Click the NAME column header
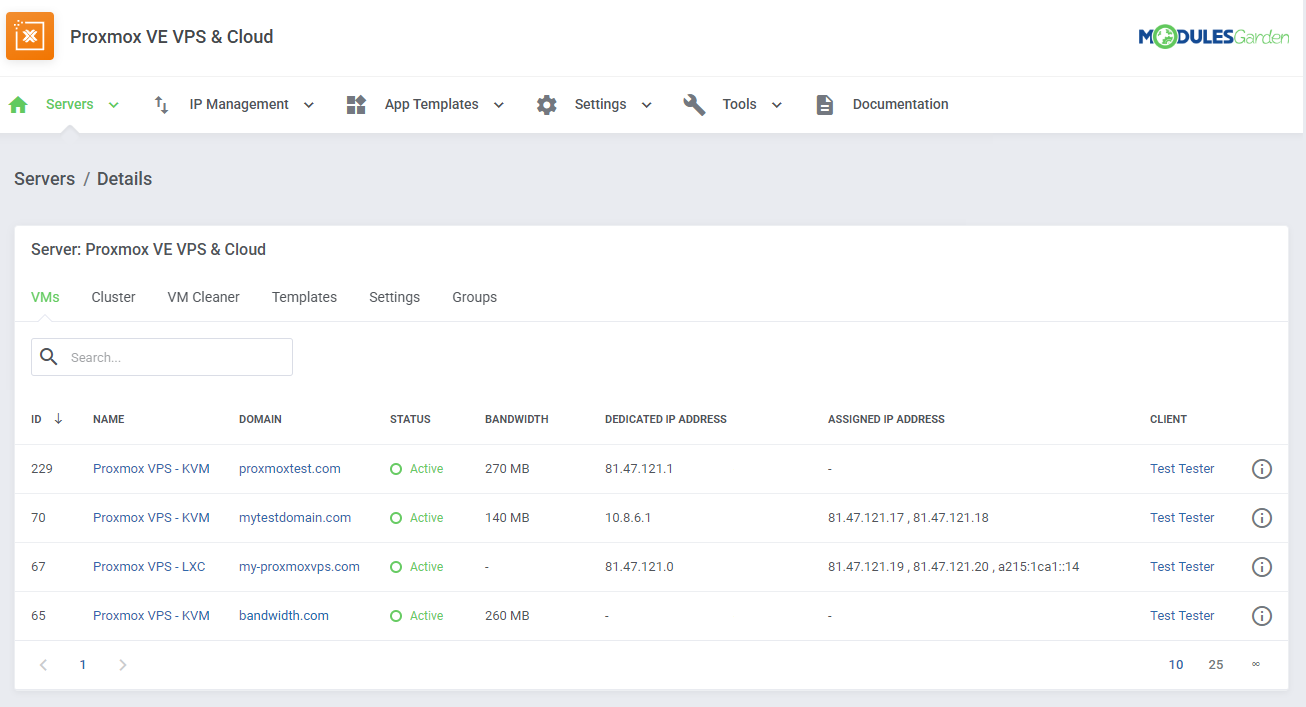This screenshot has width=1306, height=707. [108, 420]
